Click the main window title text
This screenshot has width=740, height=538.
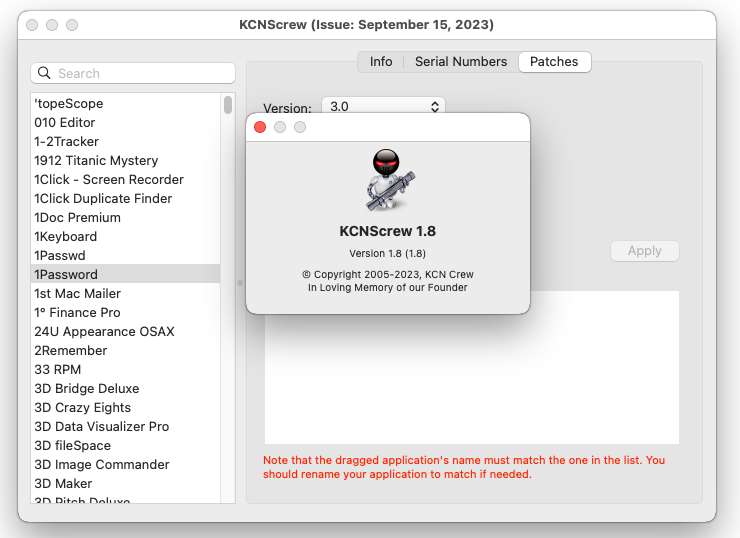coord(366,25)
